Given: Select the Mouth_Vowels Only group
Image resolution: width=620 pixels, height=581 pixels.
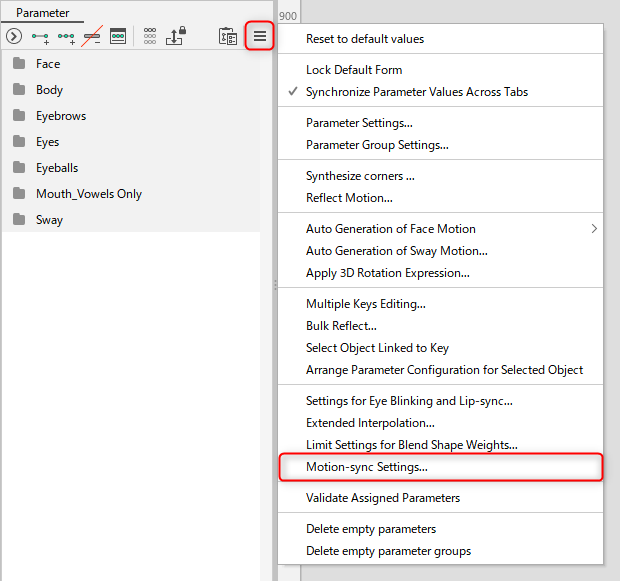Looking at the screenshot, I should pyautogui.click(x=88, y=194).
